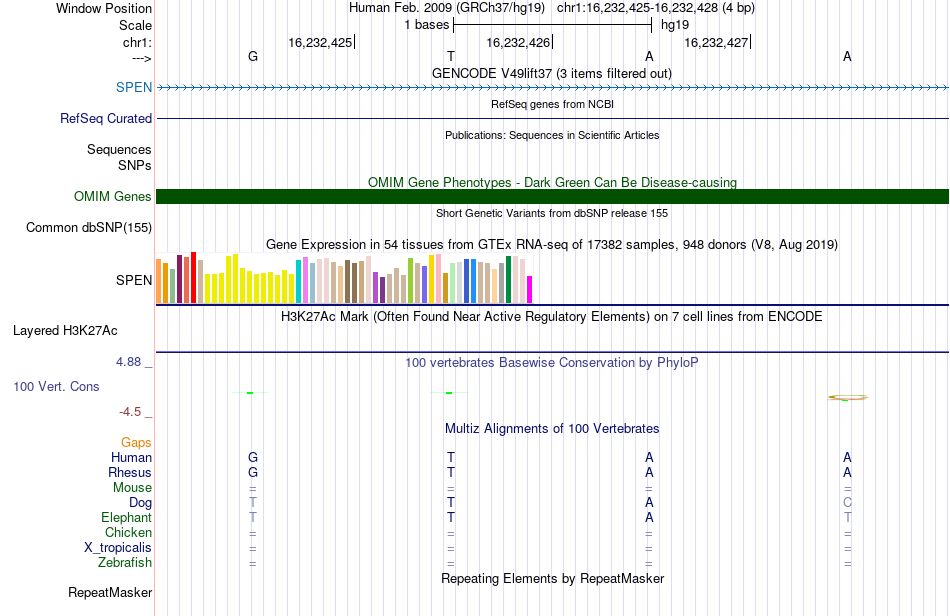Click the GENCODE V49lift37 track title

click(552, 73)
